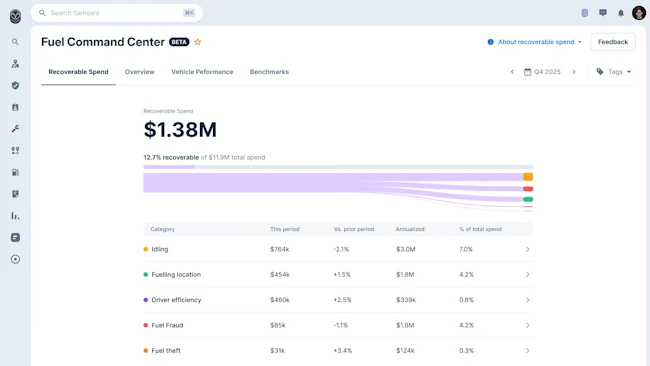Open the card icon in sidebar

pos(15,238)
